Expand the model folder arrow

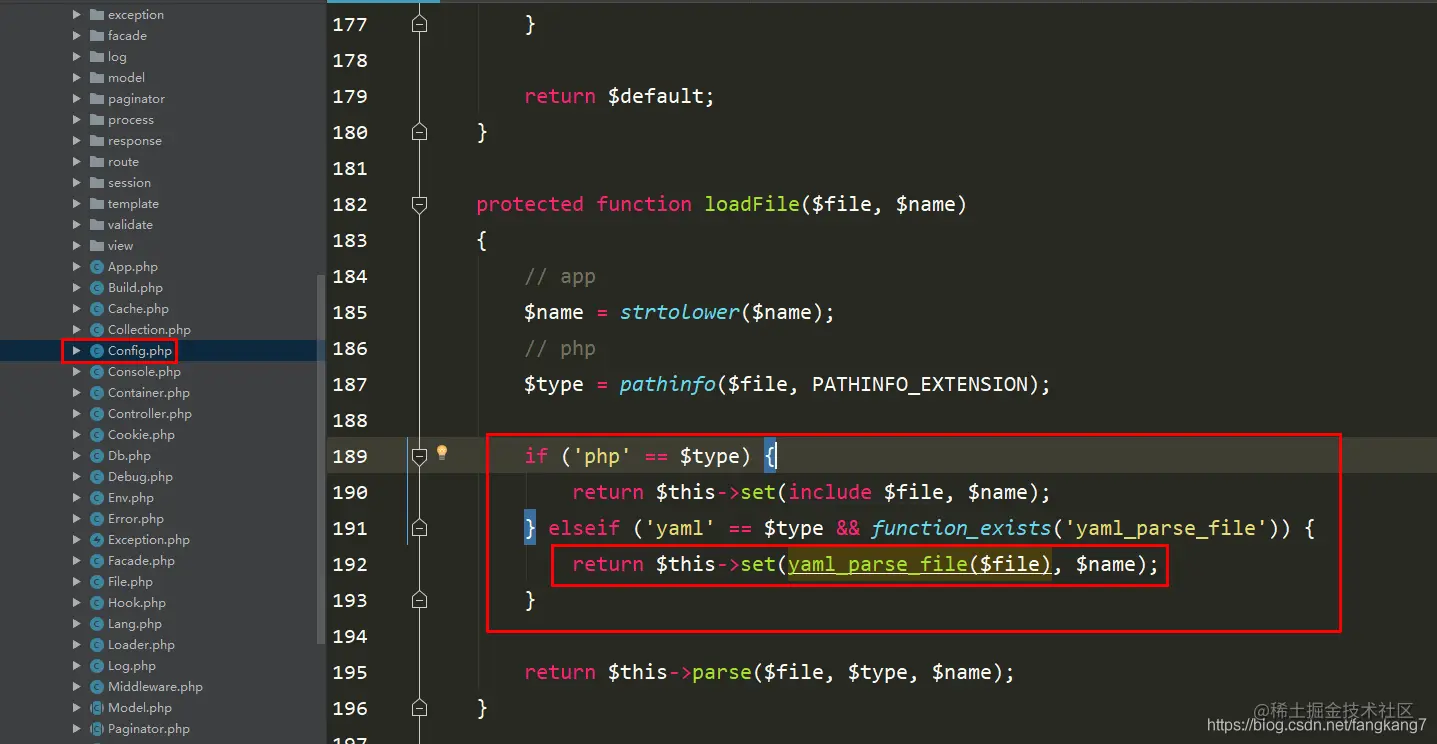pyautogui.click(x=77, y=78)
